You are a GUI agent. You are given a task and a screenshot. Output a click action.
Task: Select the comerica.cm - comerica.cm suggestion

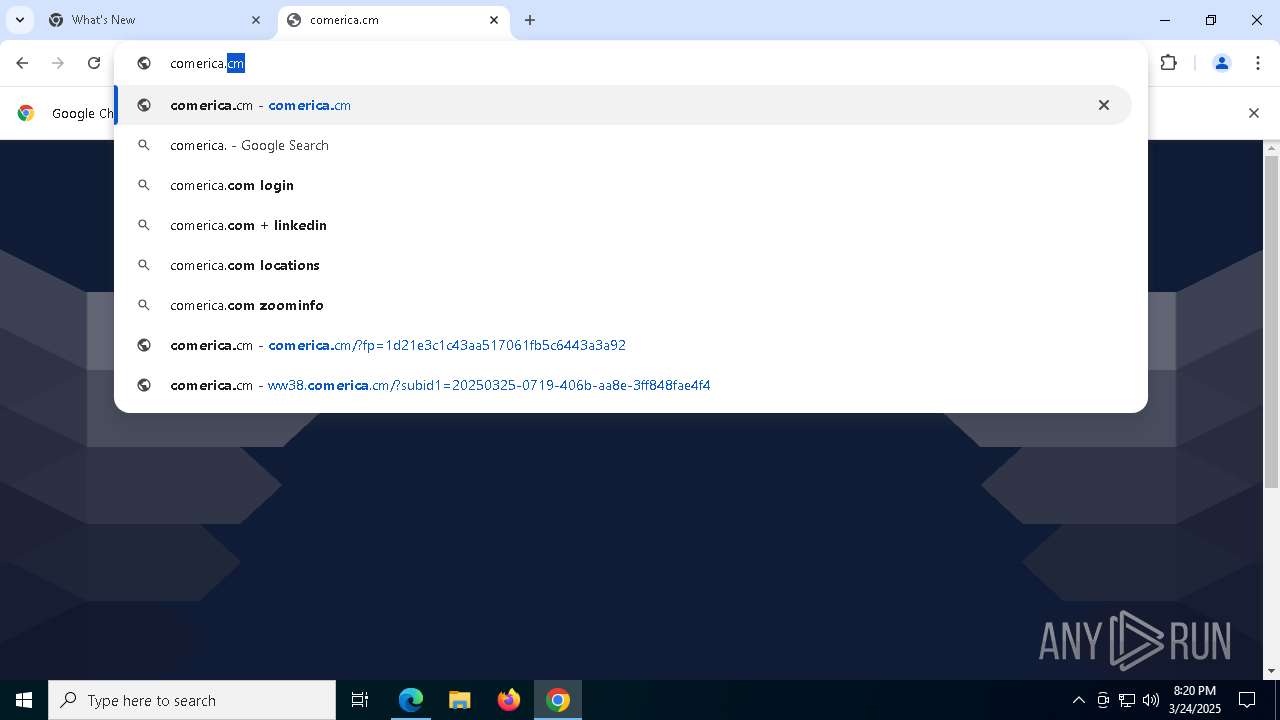[623, 105]
